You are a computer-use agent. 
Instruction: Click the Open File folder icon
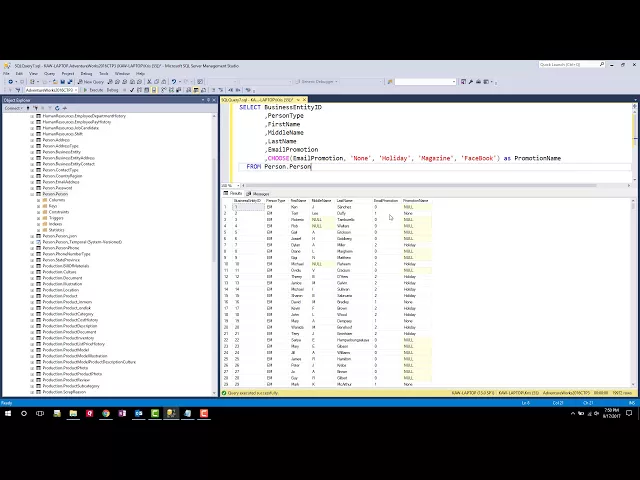tap(55, 82)
